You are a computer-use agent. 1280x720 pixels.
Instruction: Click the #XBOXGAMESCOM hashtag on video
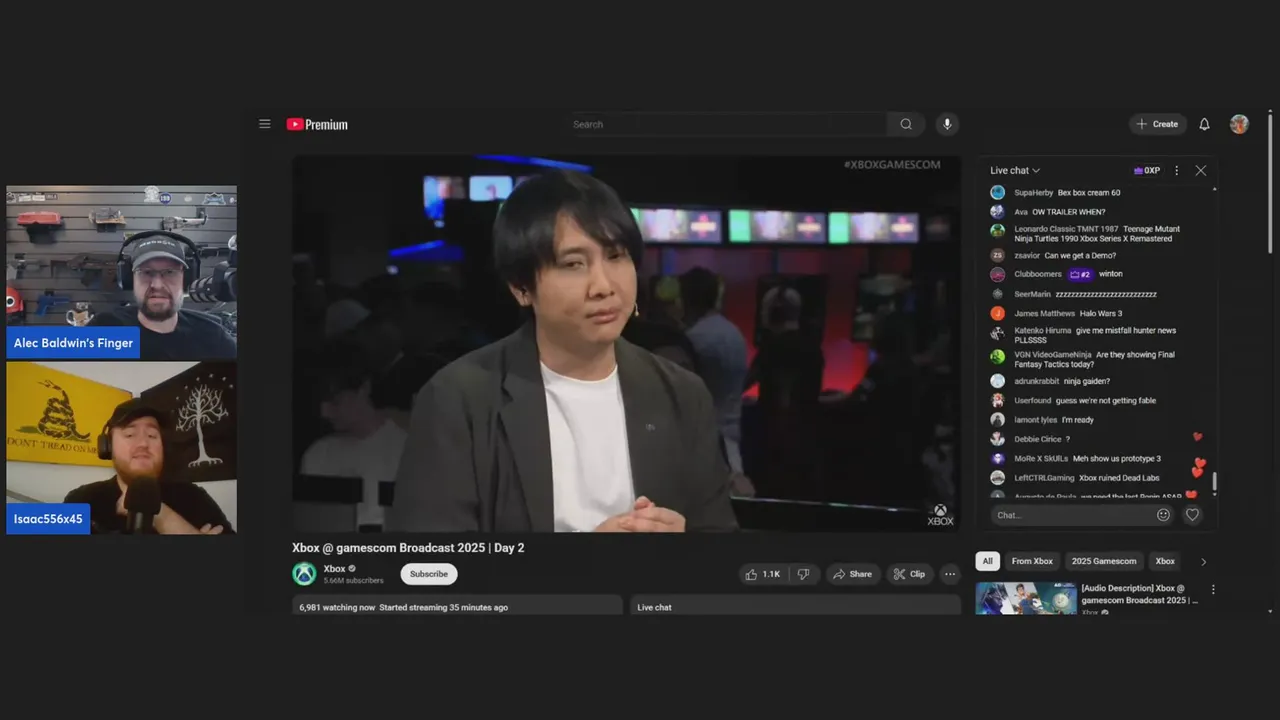tap(892, 164)
